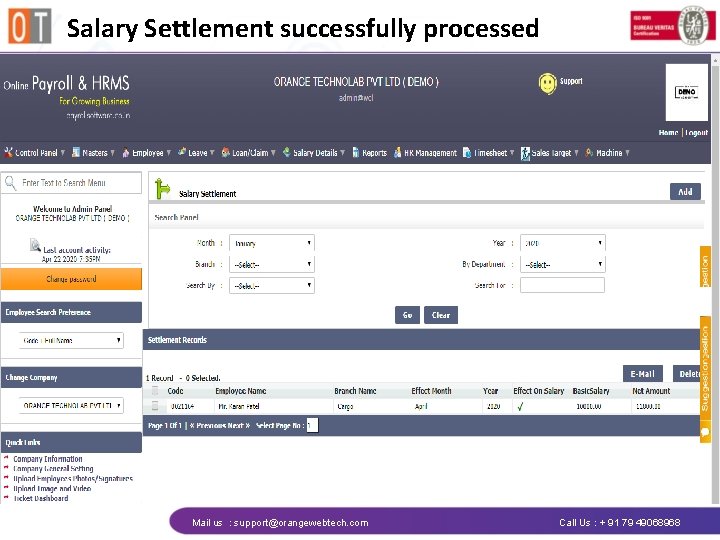This screenshot has height=540, width=720.
Task: Open the Machine menu
Action: coord(607,153)
